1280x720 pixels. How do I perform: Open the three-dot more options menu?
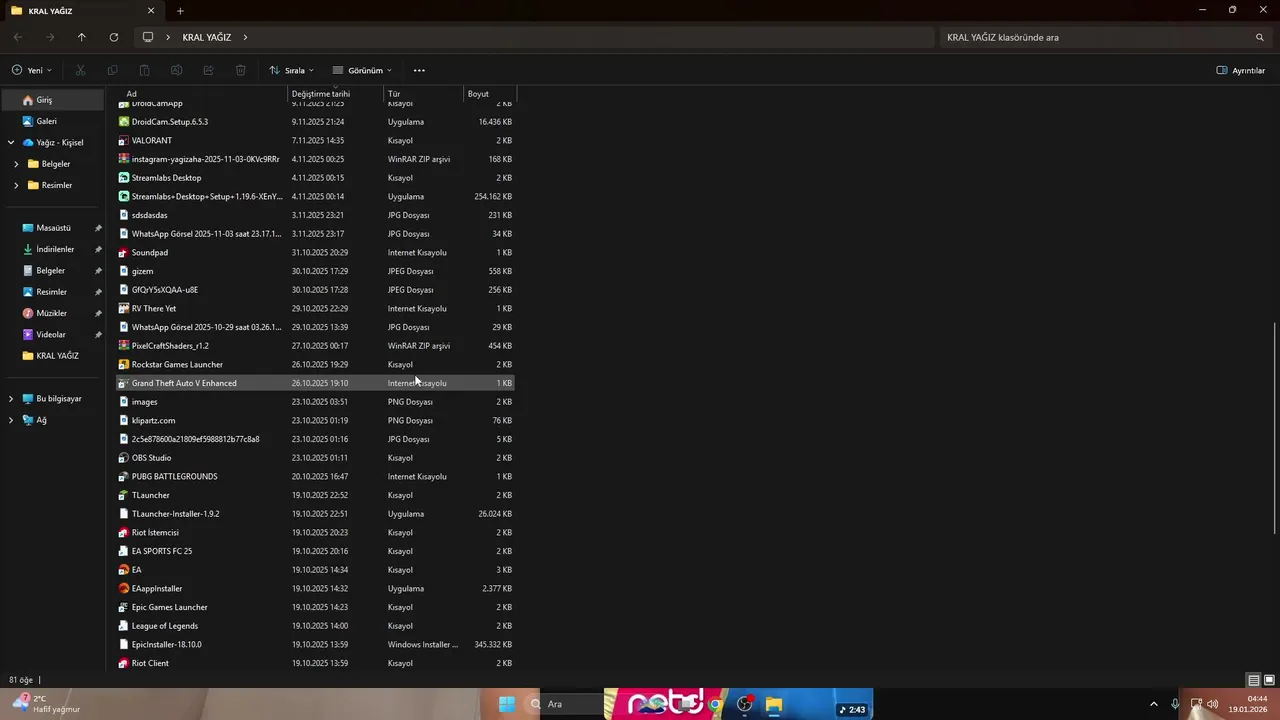click(x=419, y=70)
